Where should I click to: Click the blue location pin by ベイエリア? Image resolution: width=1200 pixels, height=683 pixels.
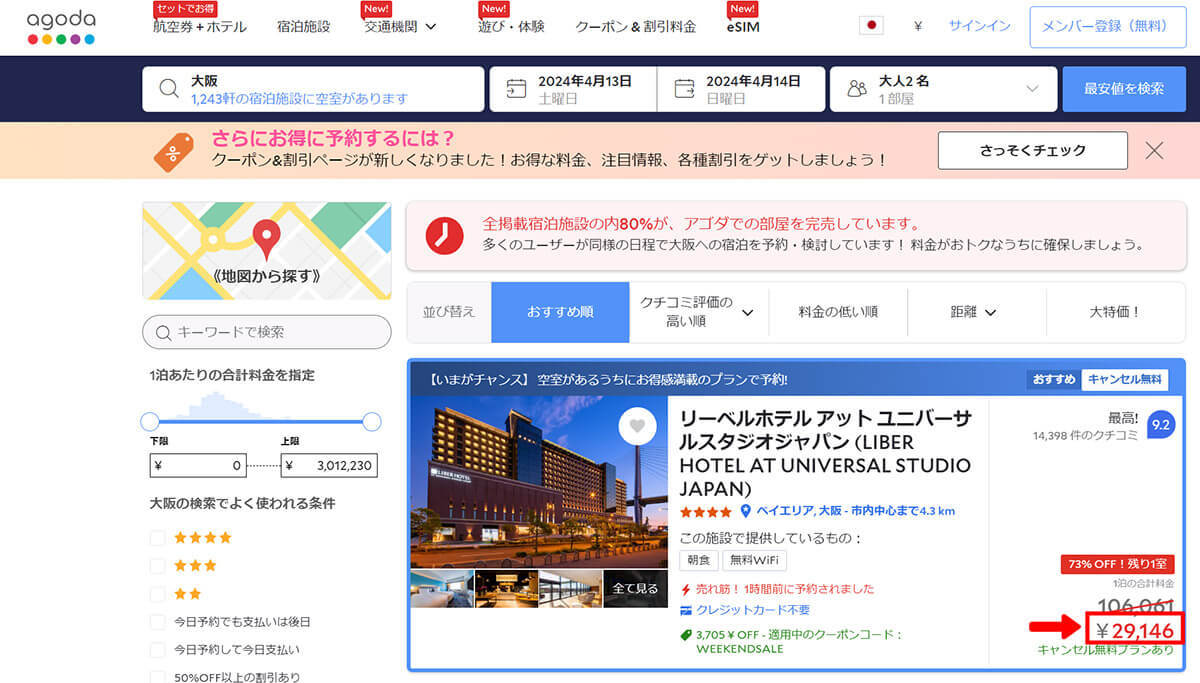click(745, 510)
